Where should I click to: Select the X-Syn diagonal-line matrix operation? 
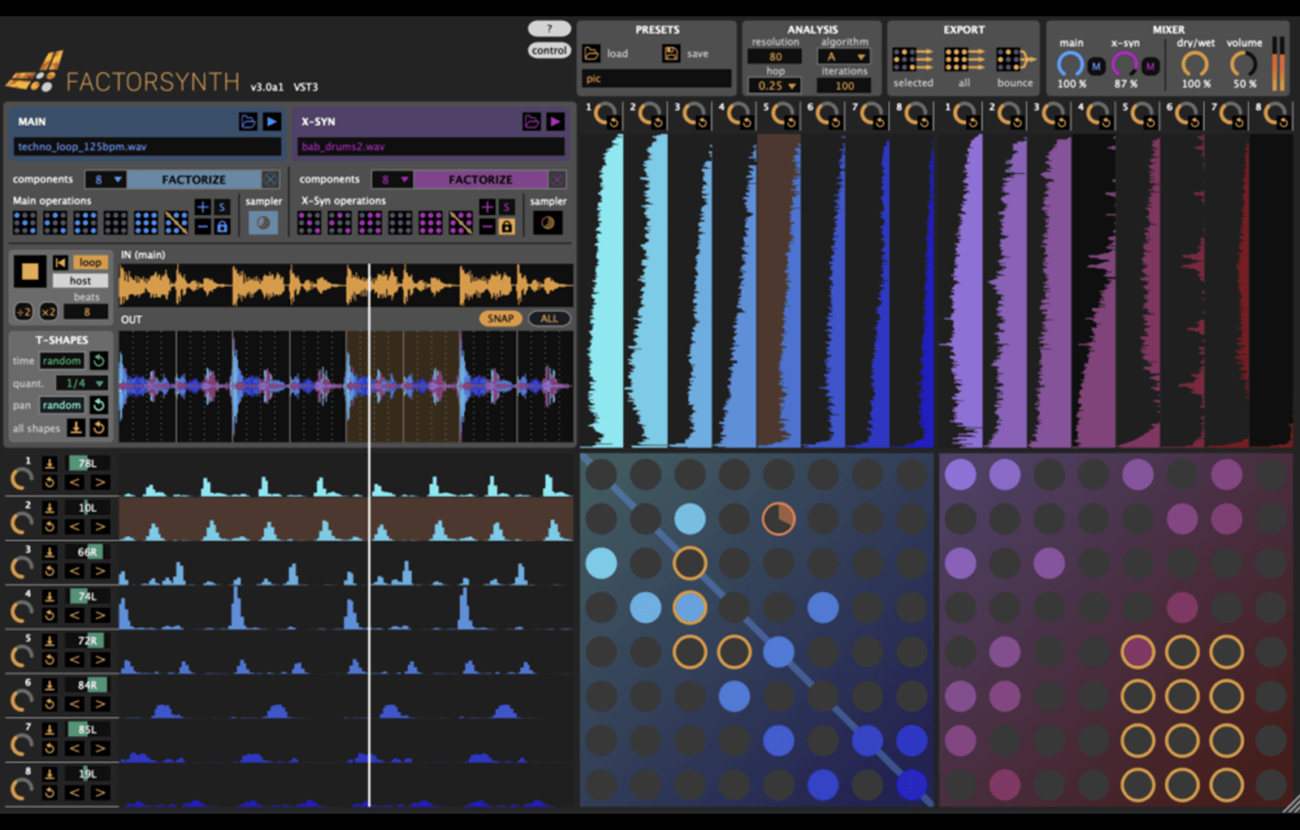point(461,222)
